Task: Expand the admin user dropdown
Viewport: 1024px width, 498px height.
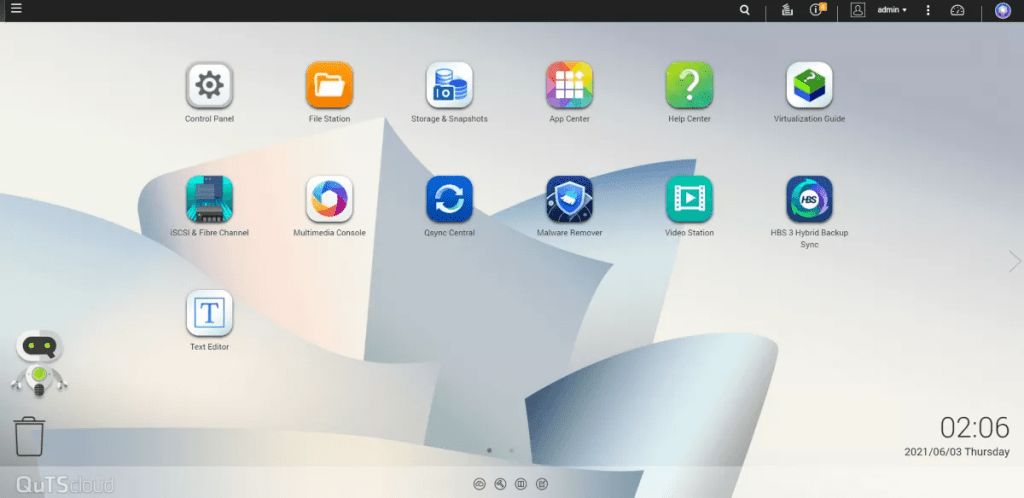Action: pyautogui.click(x=892, y=10)
